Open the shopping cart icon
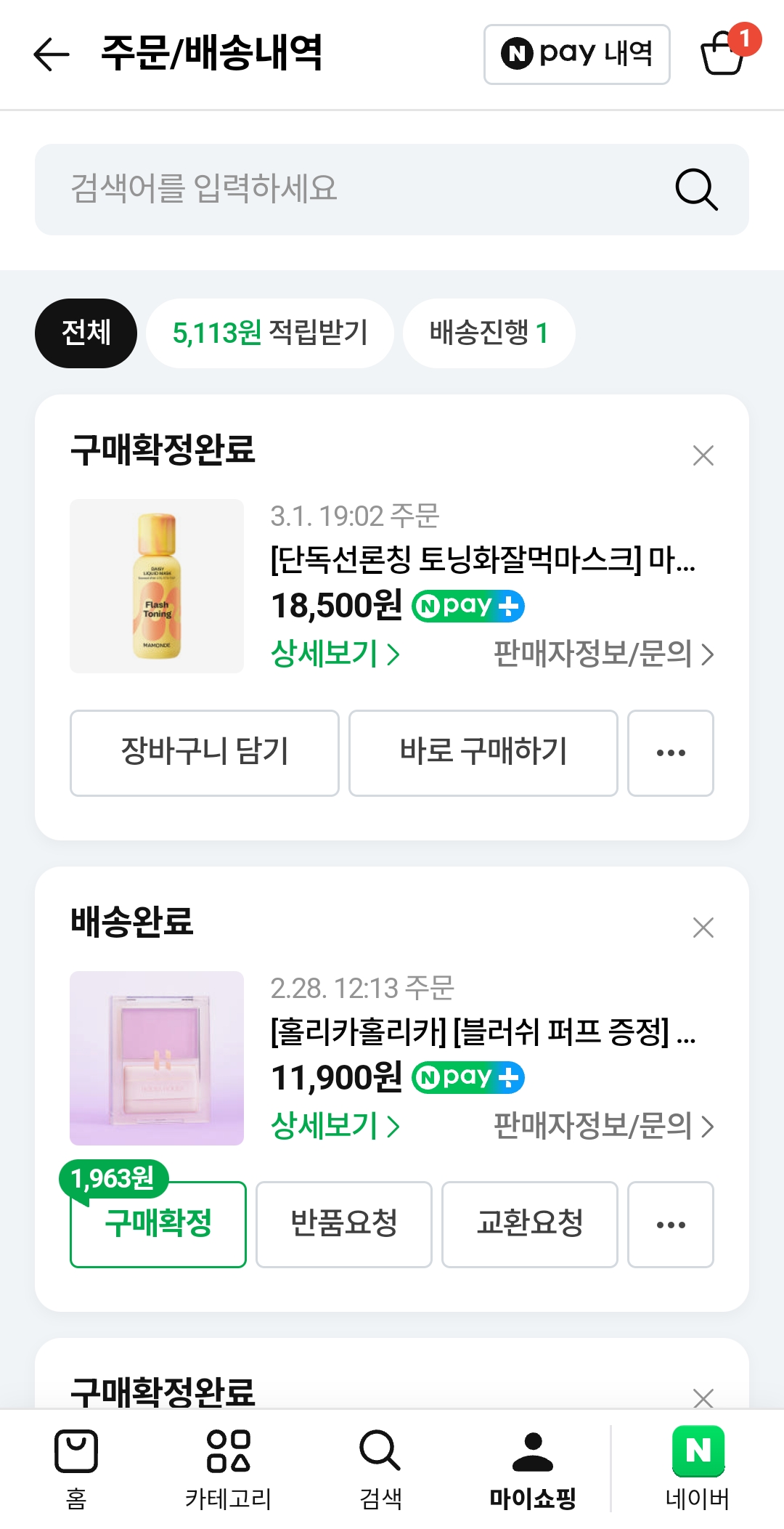Viewport: 784px width, 1529px height. [722, 54]
